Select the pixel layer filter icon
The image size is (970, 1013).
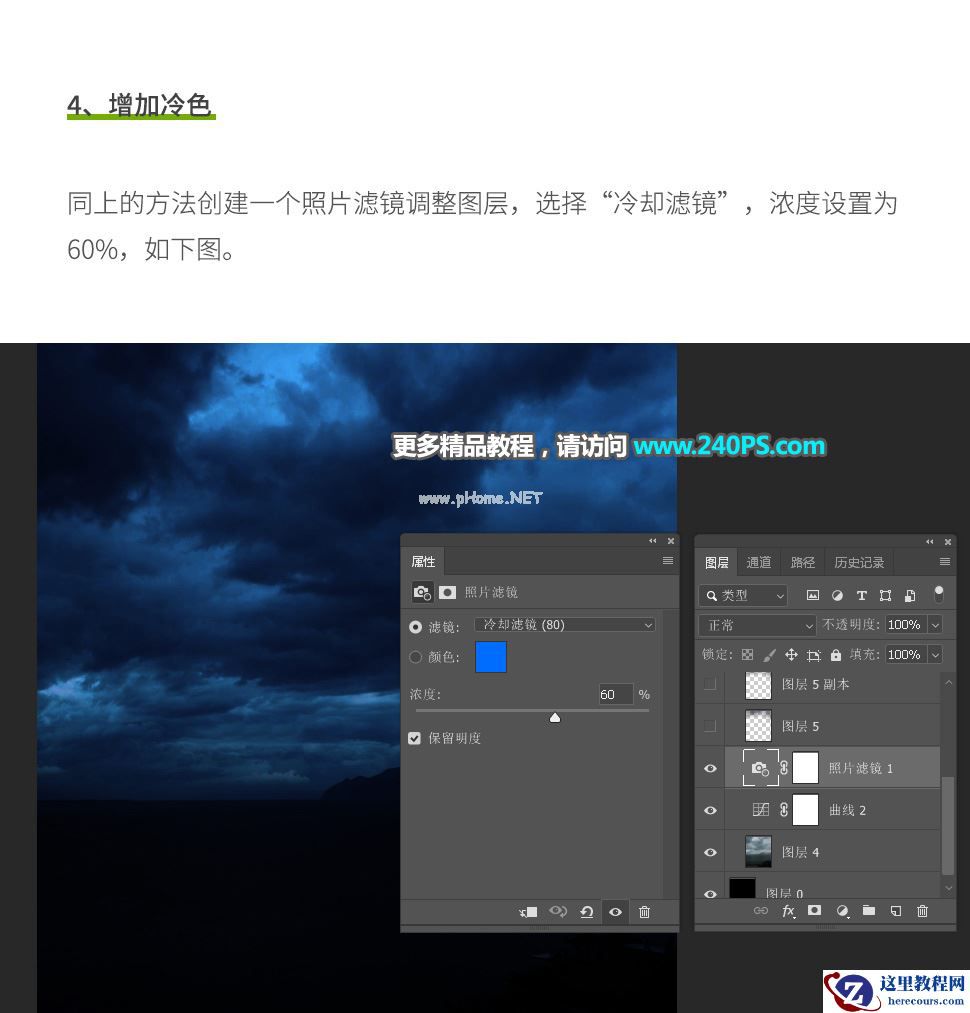[x=812, y=595]
